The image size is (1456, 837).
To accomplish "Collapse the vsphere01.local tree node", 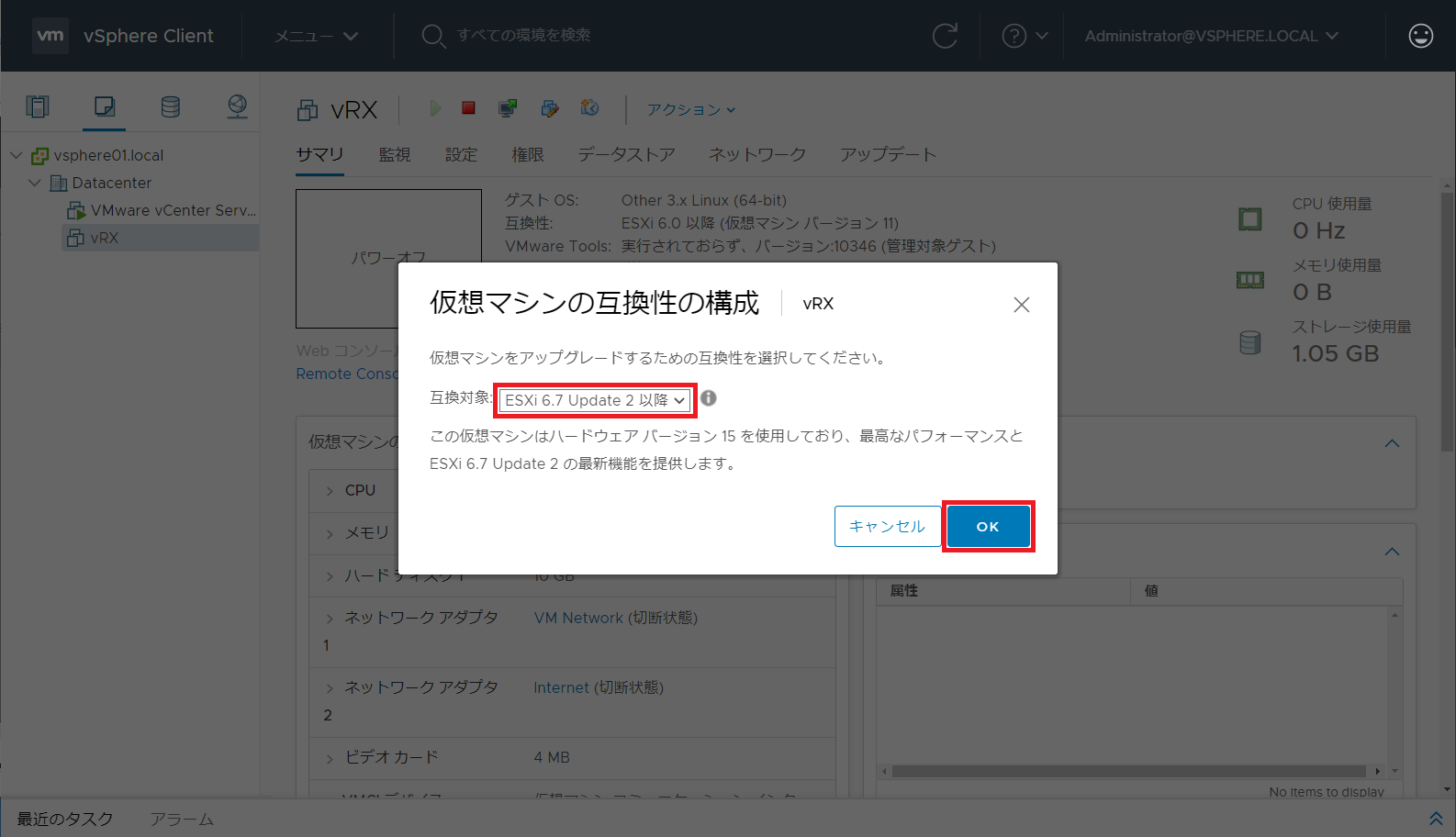I will [16, 155].
